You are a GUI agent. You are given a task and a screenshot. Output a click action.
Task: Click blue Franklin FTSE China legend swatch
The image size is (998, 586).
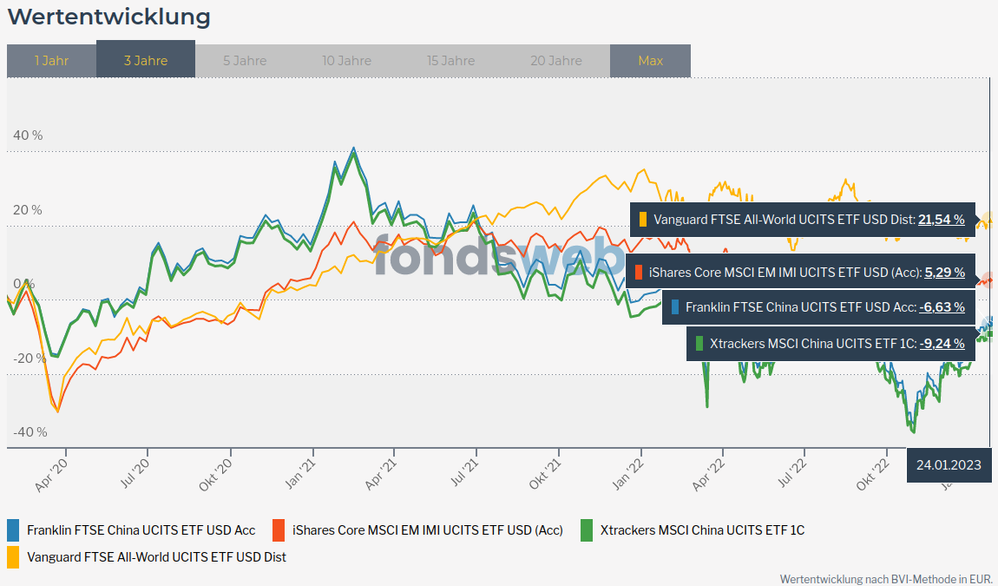click(x=13, y=530)
